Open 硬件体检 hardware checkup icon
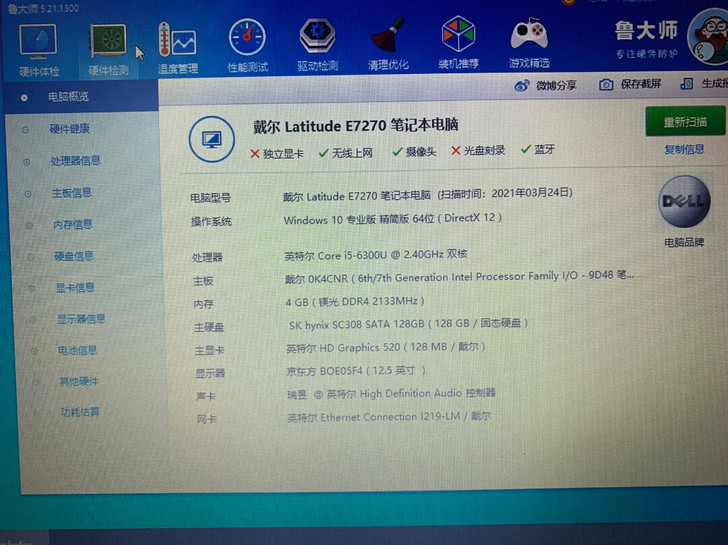Screen dimensions: 728x545 (38, 42)
